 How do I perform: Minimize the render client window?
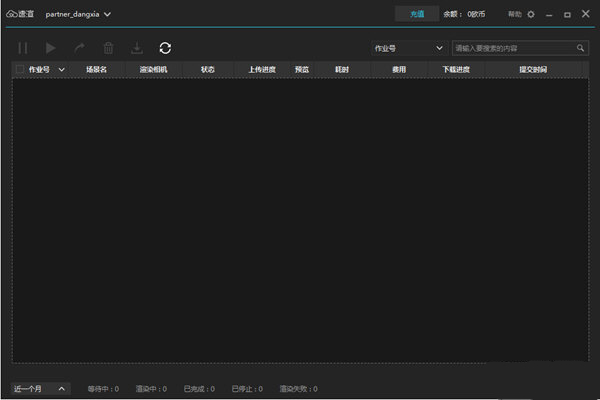(549, 15)
